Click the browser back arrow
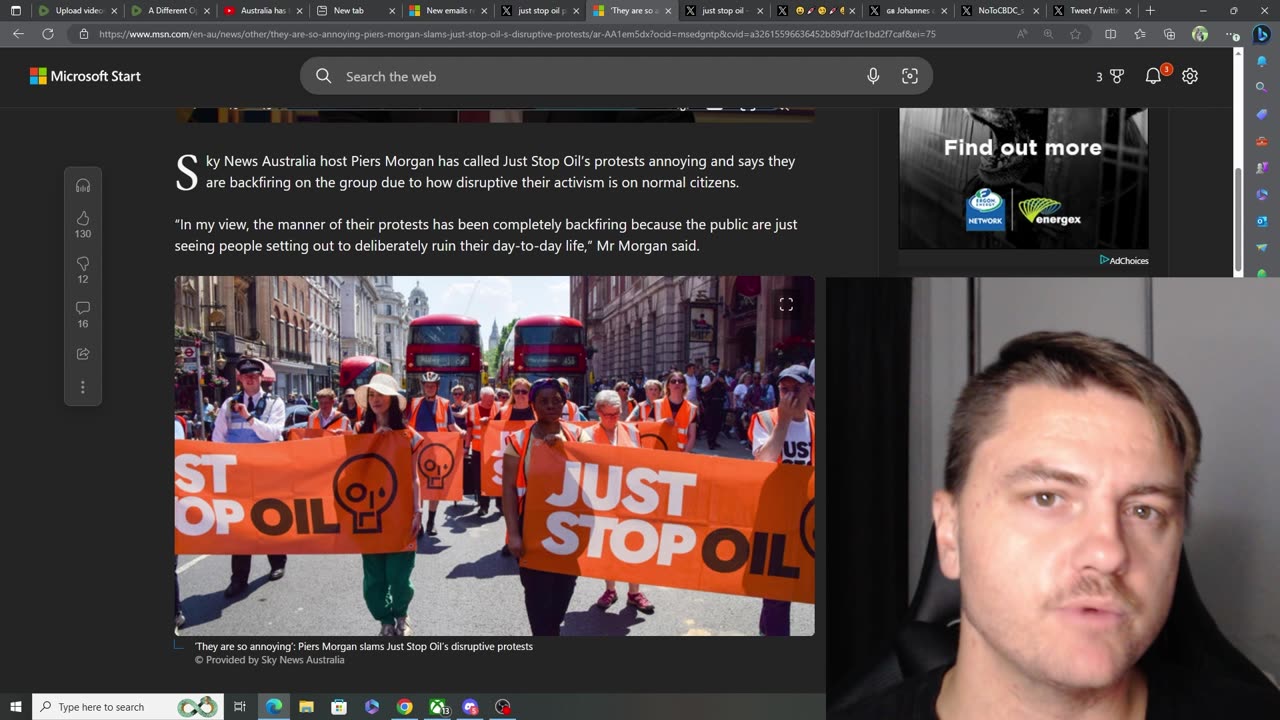 (x=18, y=33)
